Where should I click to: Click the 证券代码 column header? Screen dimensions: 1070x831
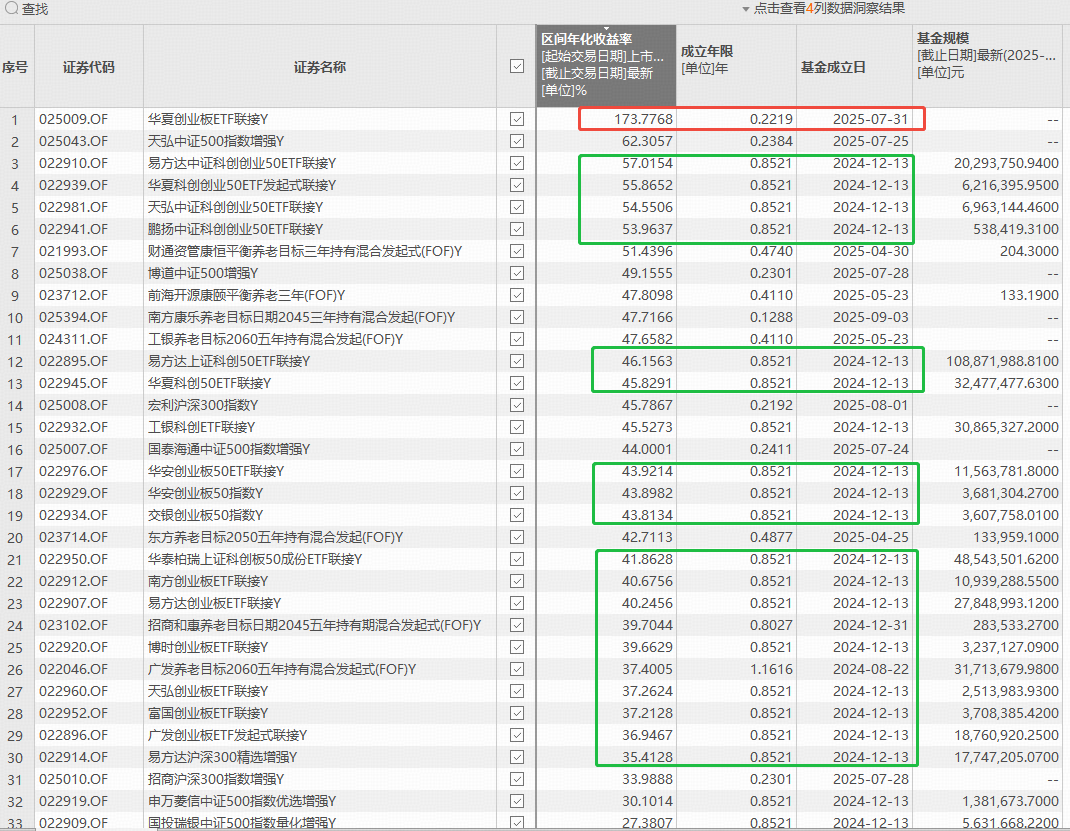coord(89,67)
